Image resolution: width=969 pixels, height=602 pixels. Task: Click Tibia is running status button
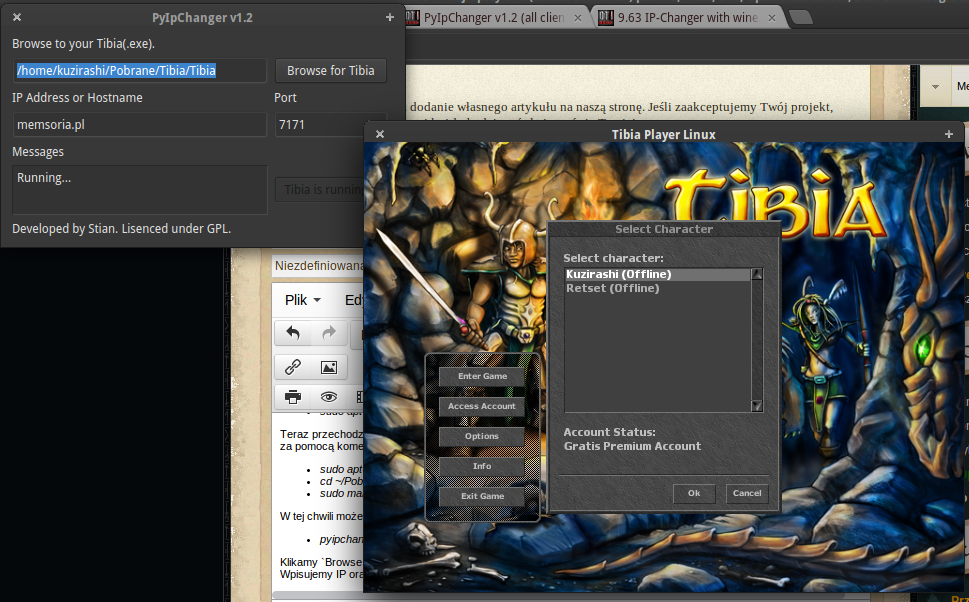pos(319,190)
